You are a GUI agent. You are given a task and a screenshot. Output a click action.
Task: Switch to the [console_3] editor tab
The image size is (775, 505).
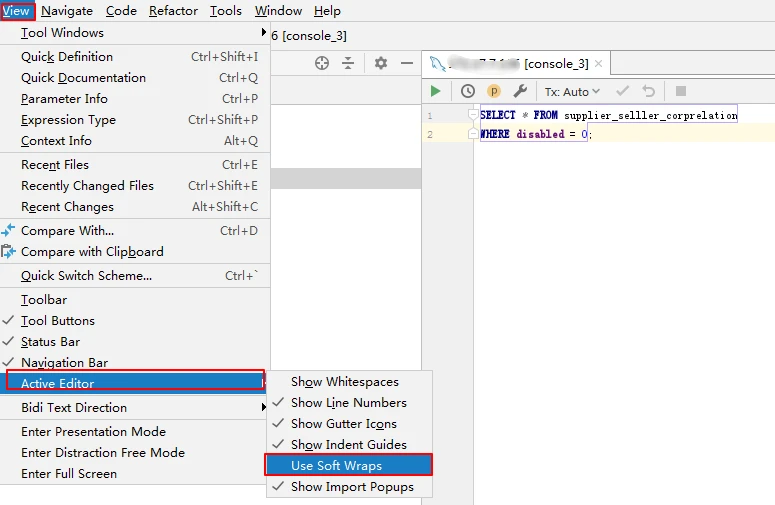516,63
